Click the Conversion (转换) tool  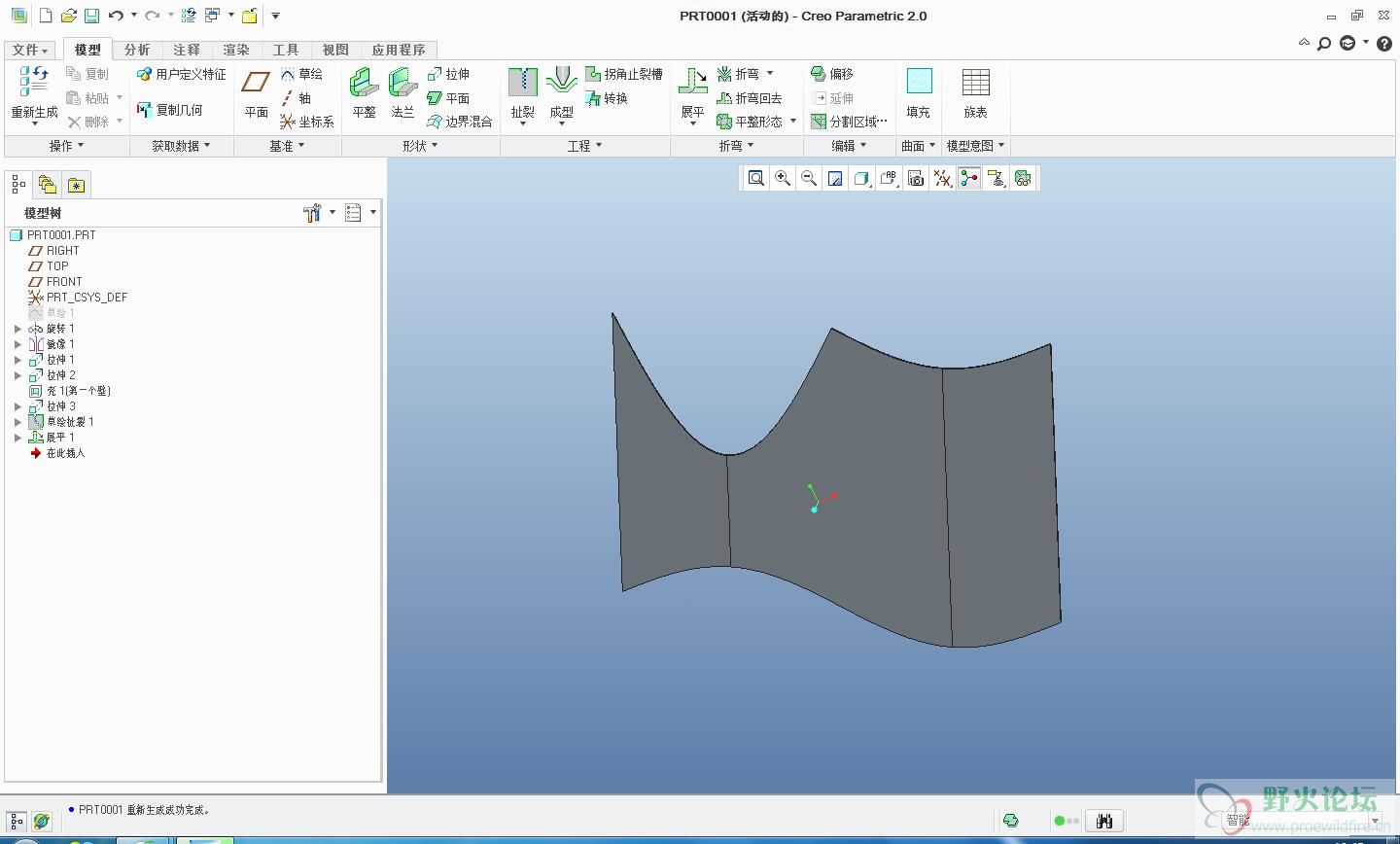pos(607,98)
